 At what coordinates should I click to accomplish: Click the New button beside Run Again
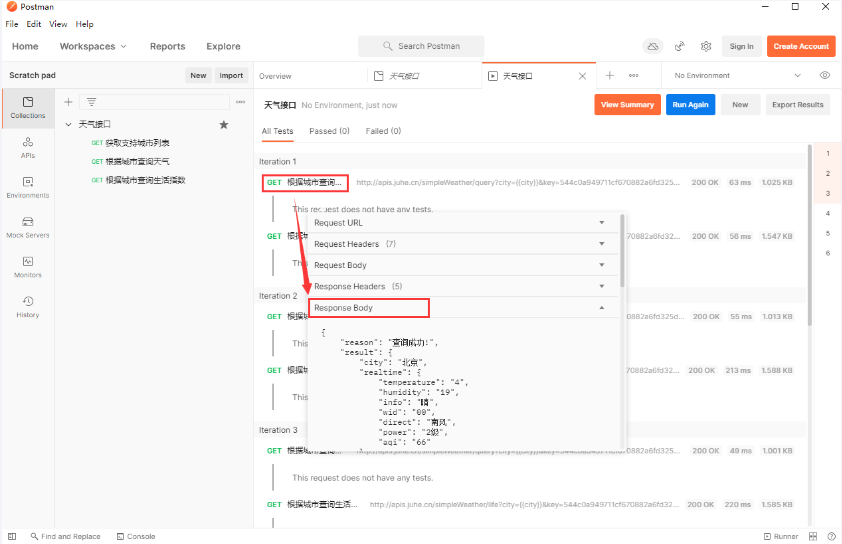(x=740, y=105)
